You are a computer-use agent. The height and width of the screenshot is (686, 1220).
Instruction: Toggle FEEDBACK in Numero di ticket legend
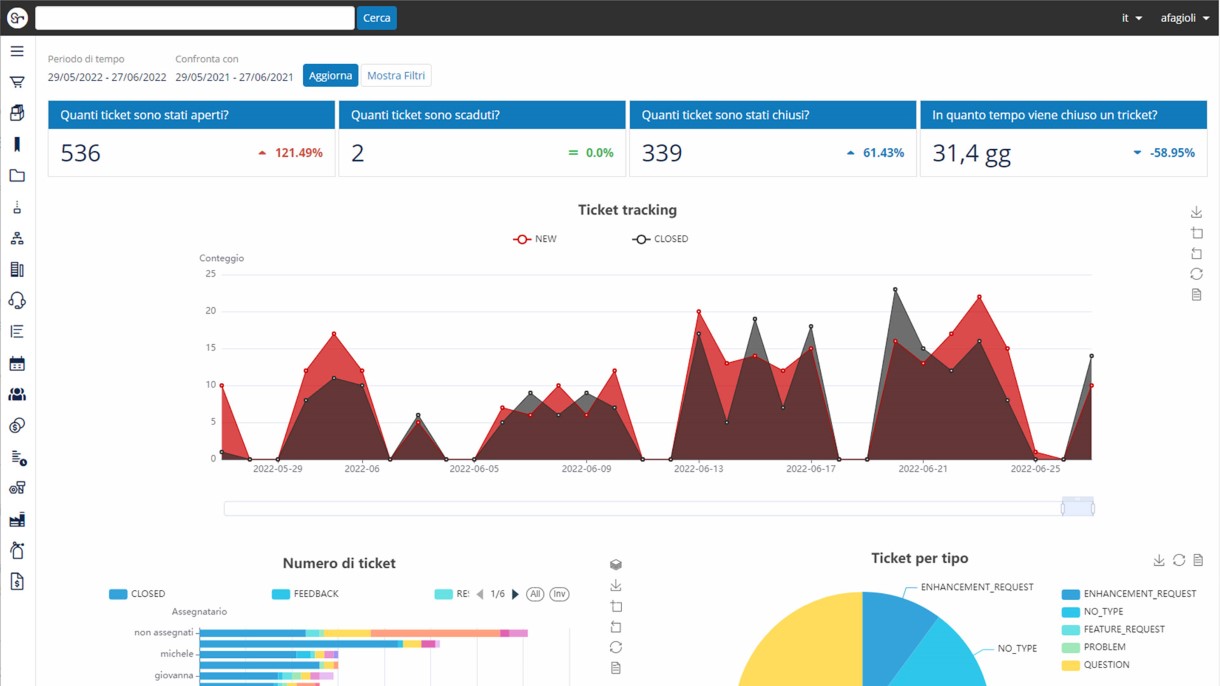pos(305,594)
